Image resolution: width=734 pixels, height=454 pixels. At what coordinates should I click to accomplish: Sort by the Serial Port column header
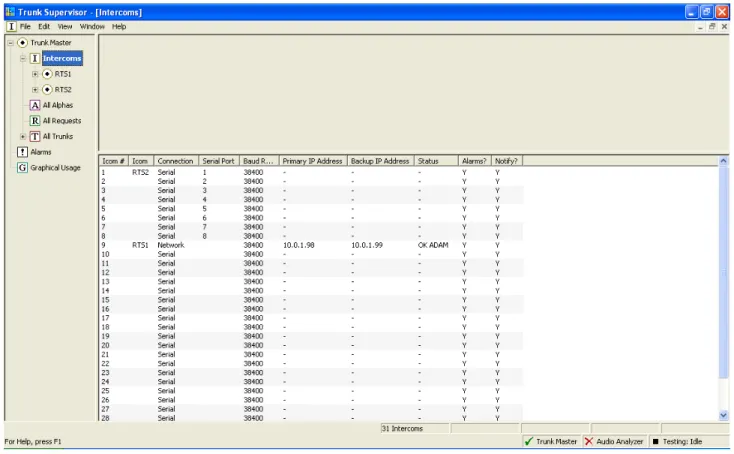tap(219, 161)
